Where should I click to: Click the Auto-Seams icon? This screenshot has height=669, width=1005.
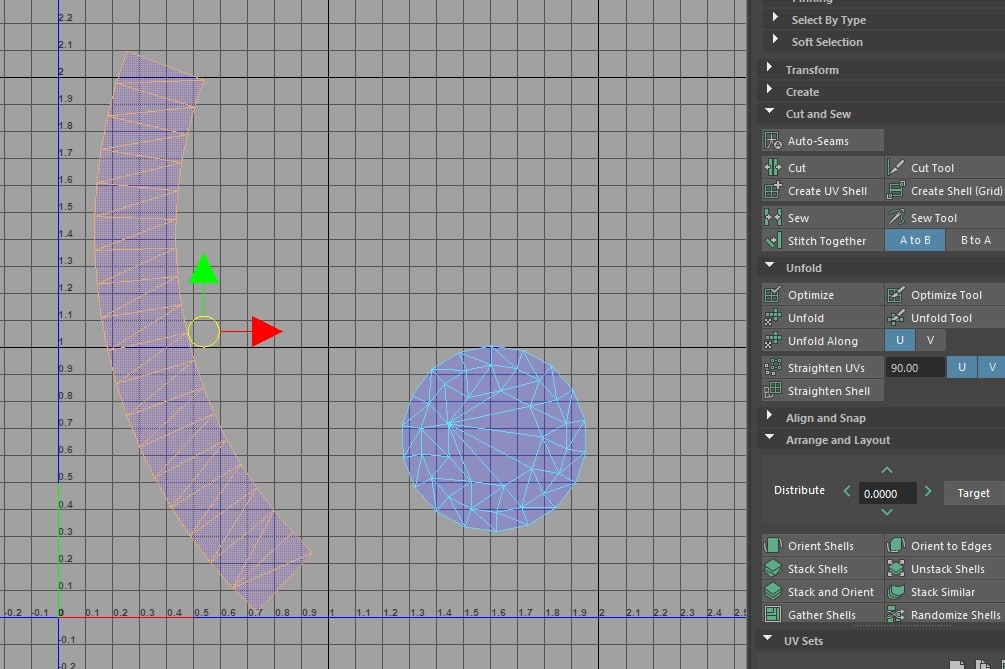click(x=772, y=140)
